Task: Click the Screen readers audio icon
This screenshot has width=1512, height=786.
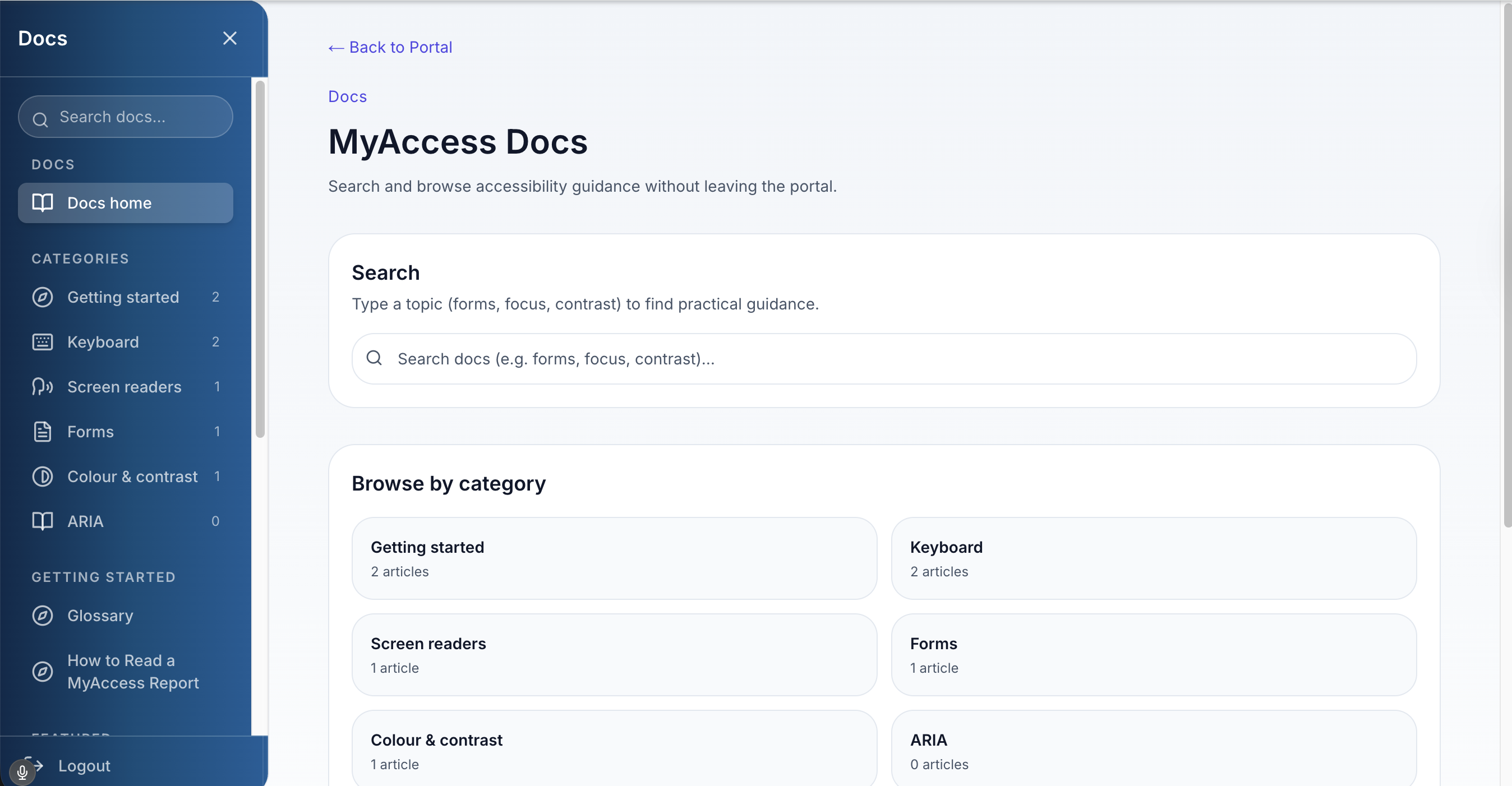Action: point(42,386)
